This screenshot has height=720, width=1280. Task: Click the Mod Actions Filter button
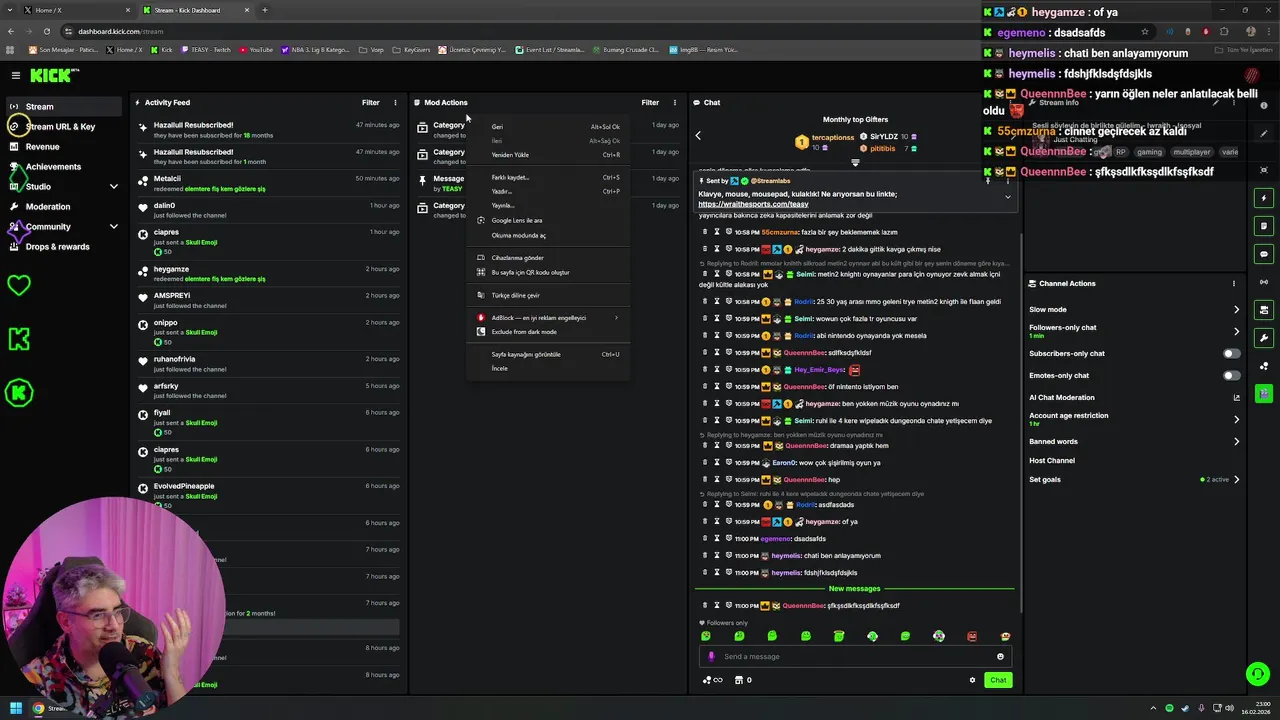[650, 102]
